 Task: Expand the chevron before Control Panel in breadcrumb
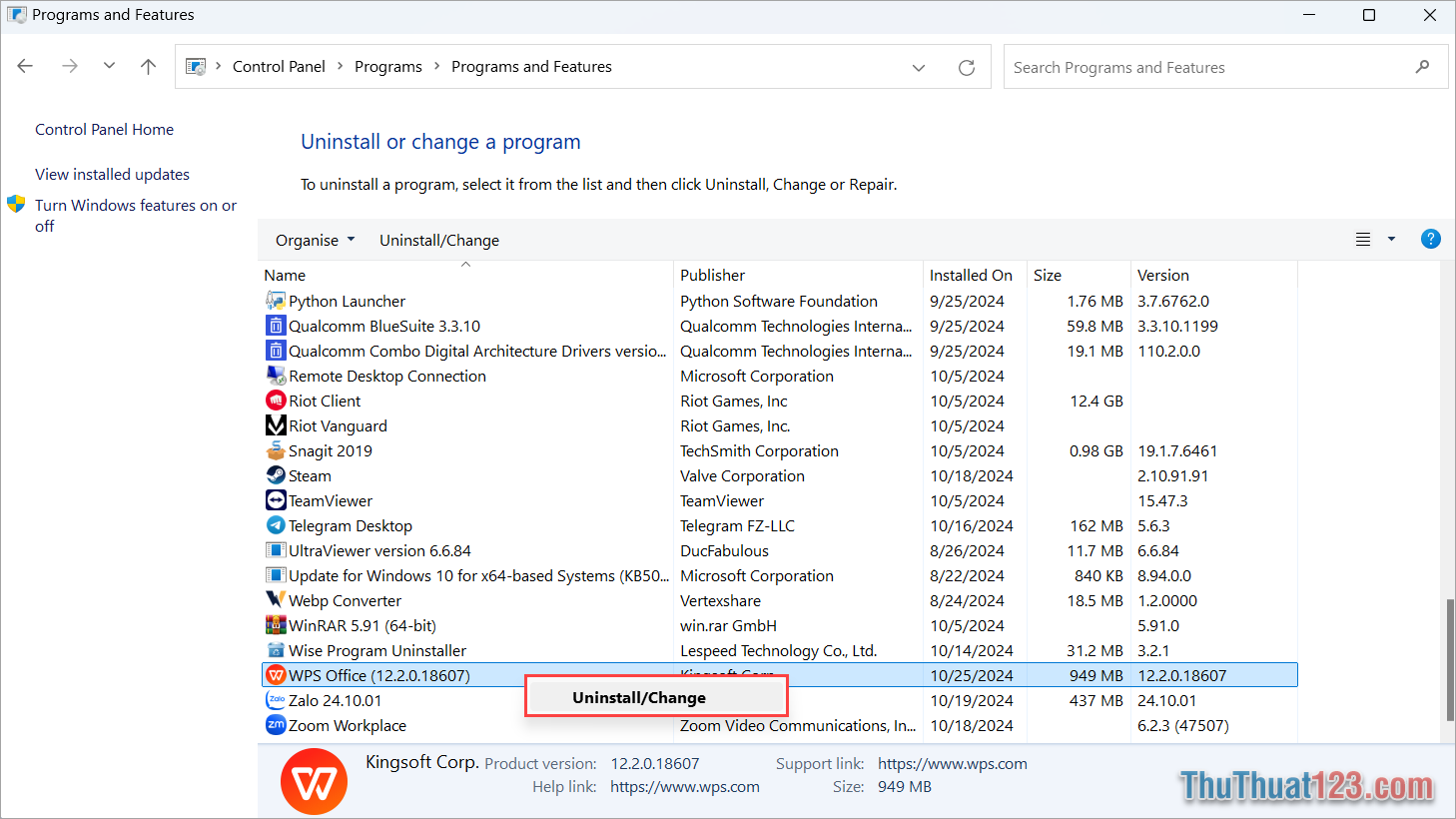[218, 66]
